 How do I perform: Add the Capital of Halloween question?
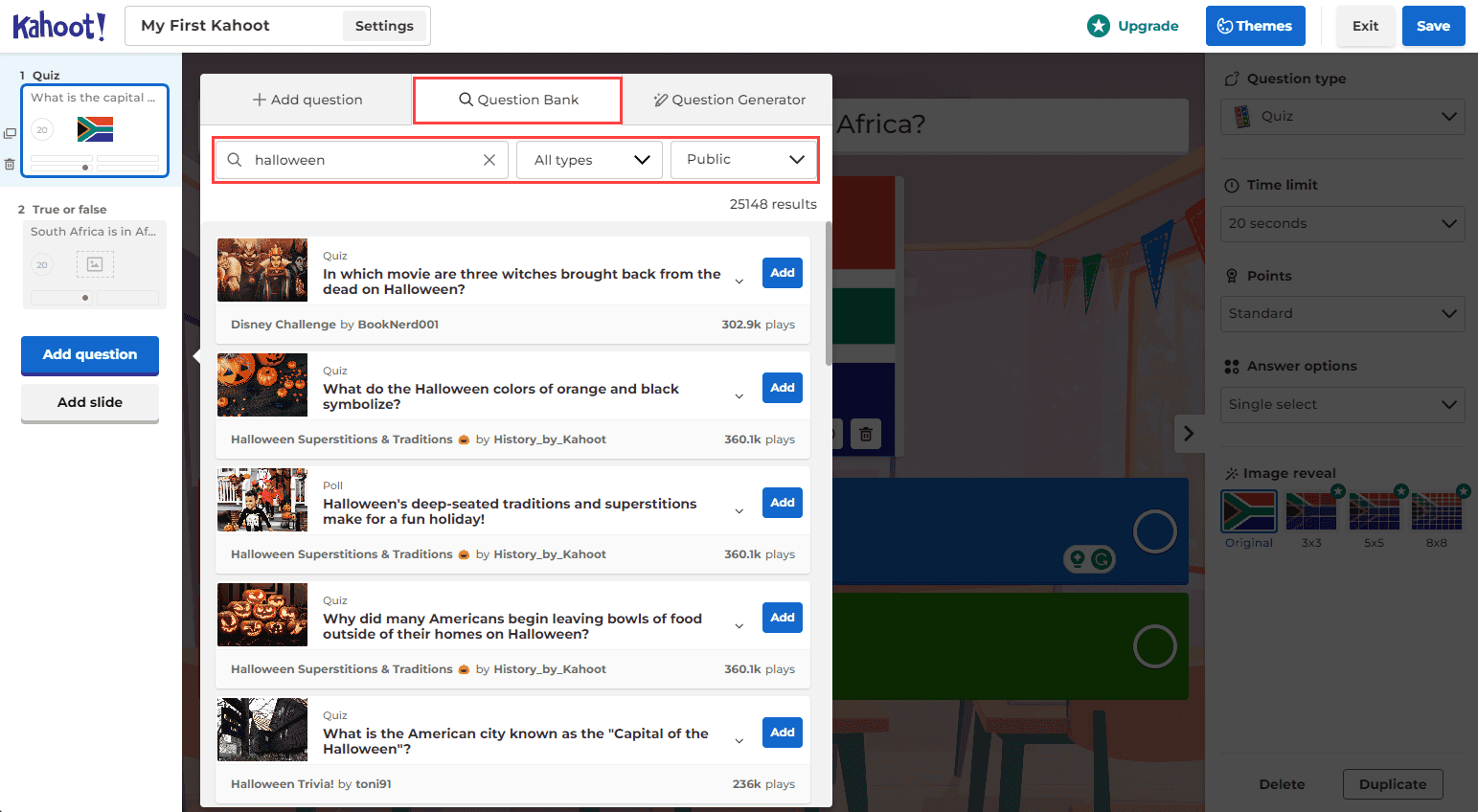783,733
